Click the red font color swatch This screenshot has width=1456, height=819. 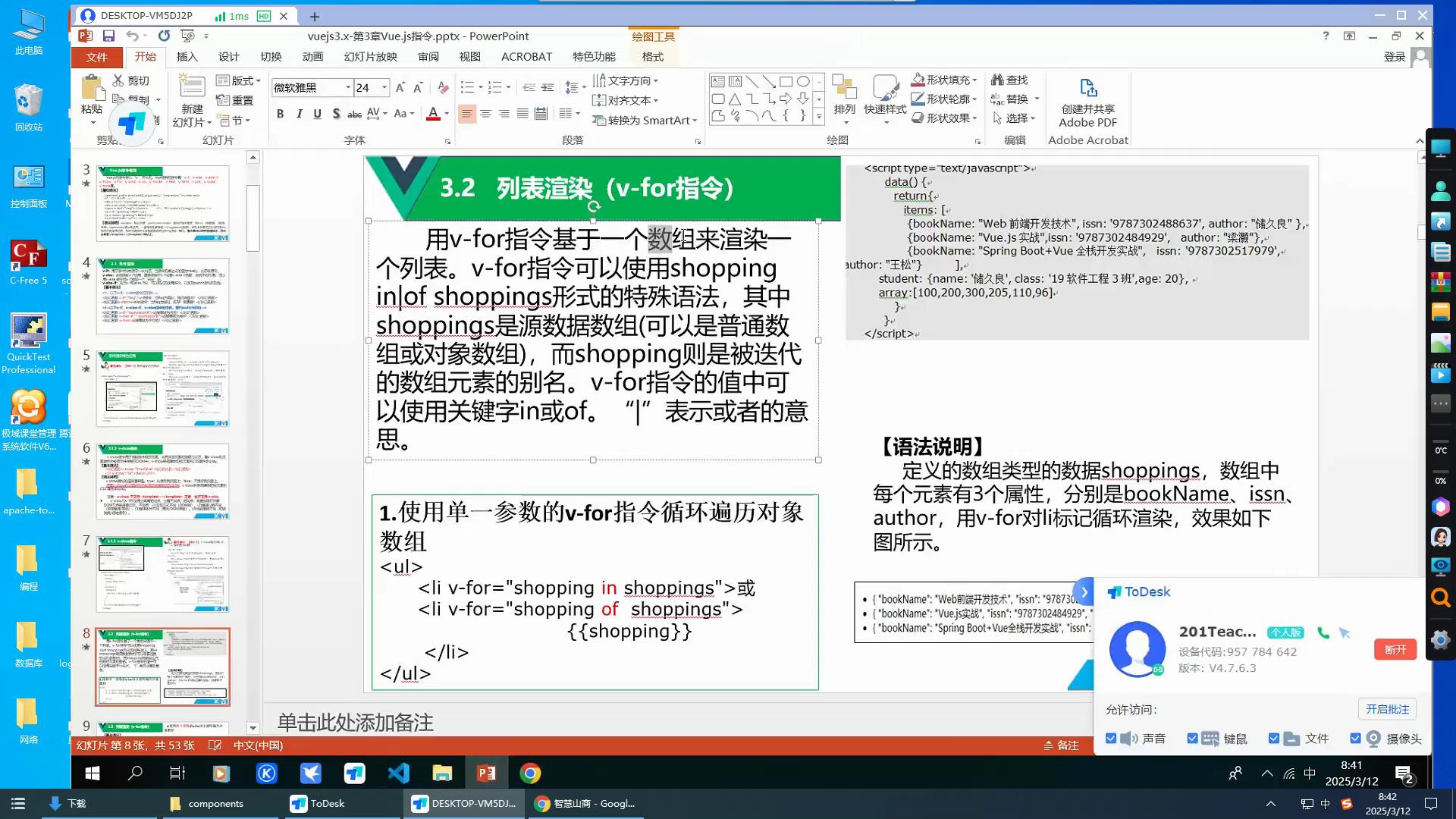click(x=433, y=114)
